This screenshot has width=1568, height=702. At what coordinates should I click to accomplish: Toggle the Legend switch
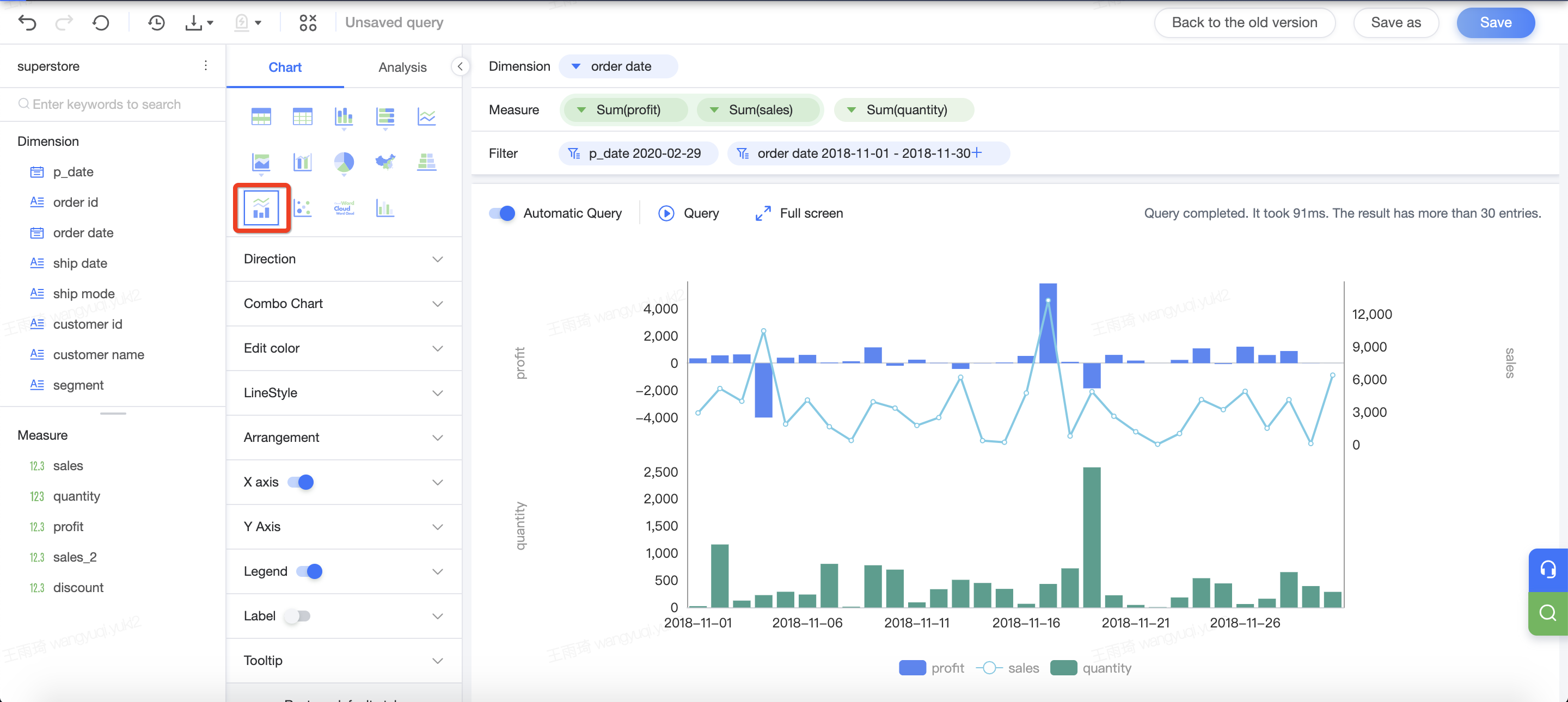[x=309, y=571]
